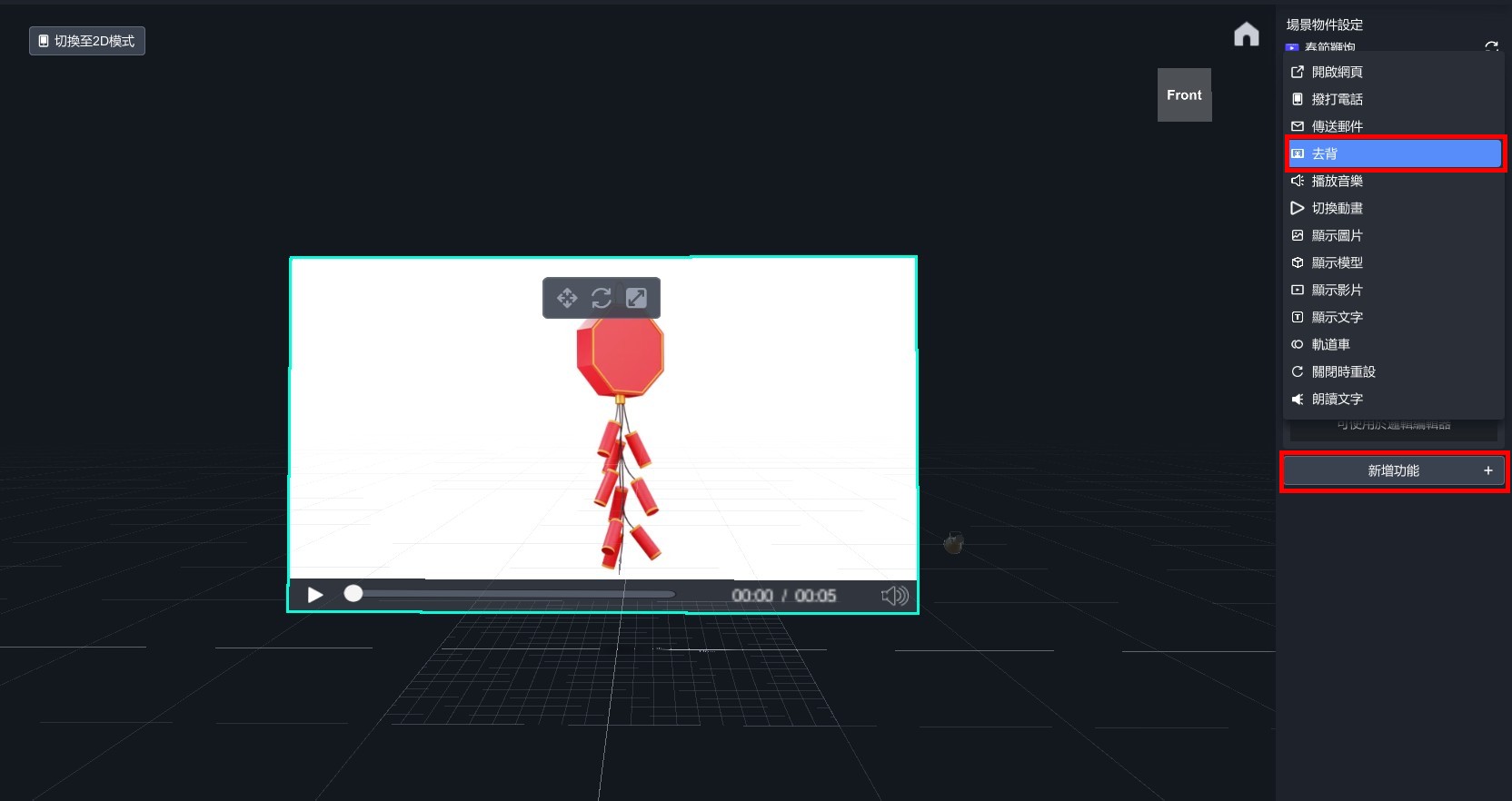Open the 新增功能 add function dropdown

[x=1393, y=470]
